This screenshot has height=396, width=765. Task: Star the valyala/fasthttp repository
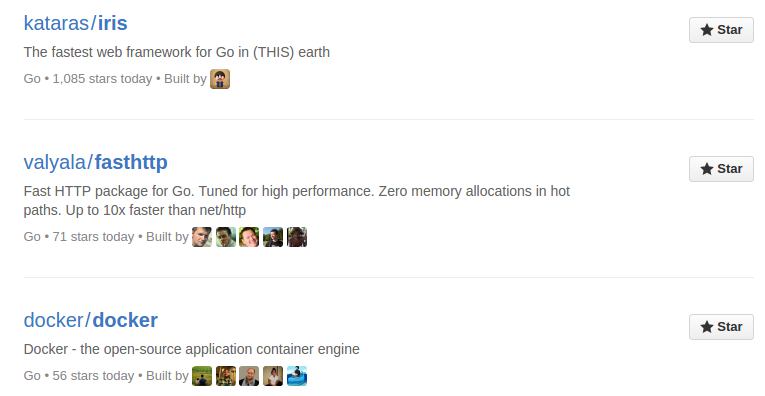coord(721,169)
